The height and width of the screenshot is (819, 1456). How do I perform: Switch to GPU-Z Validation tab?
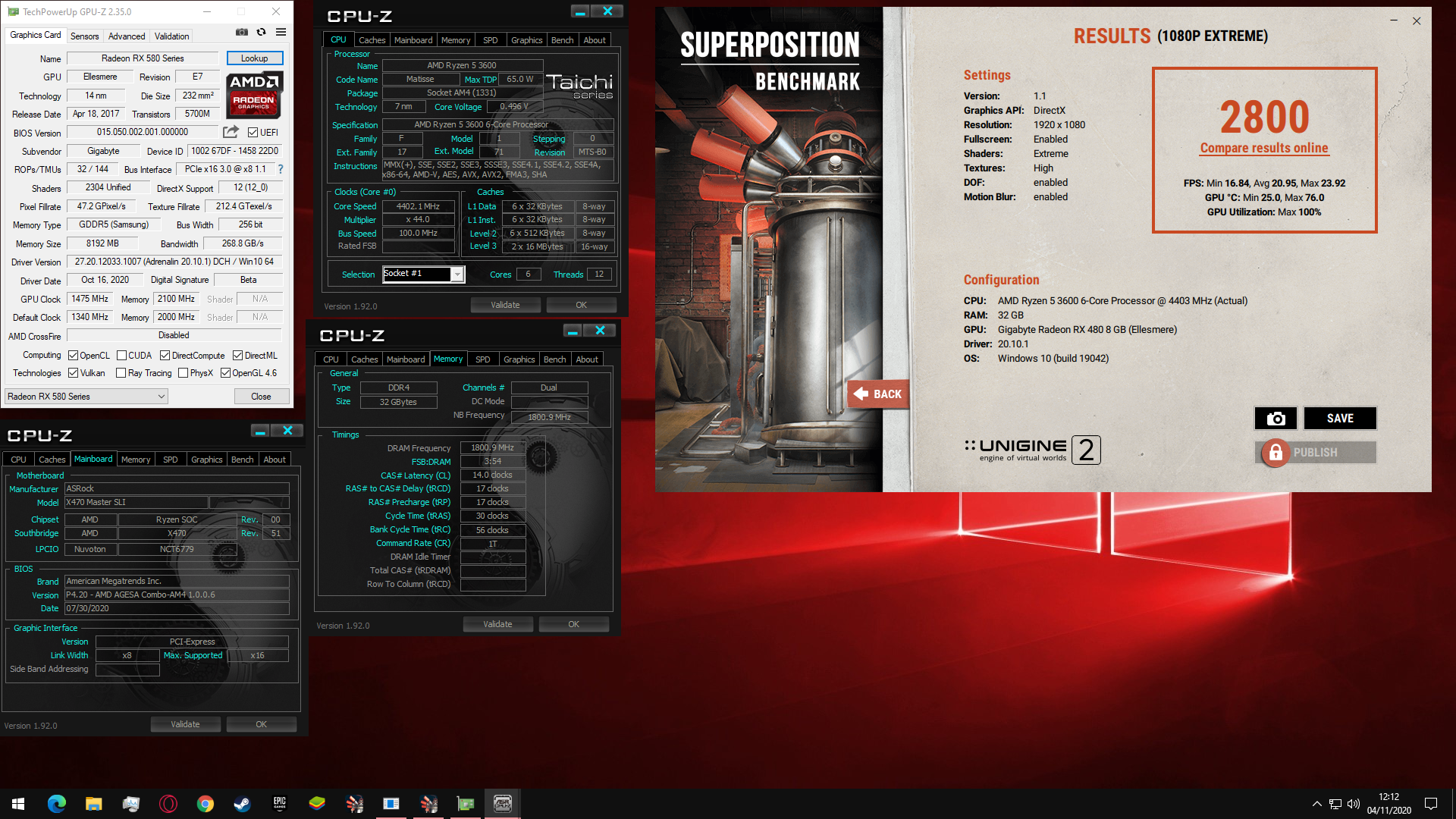pyautogui.click(x=172, y=36)
